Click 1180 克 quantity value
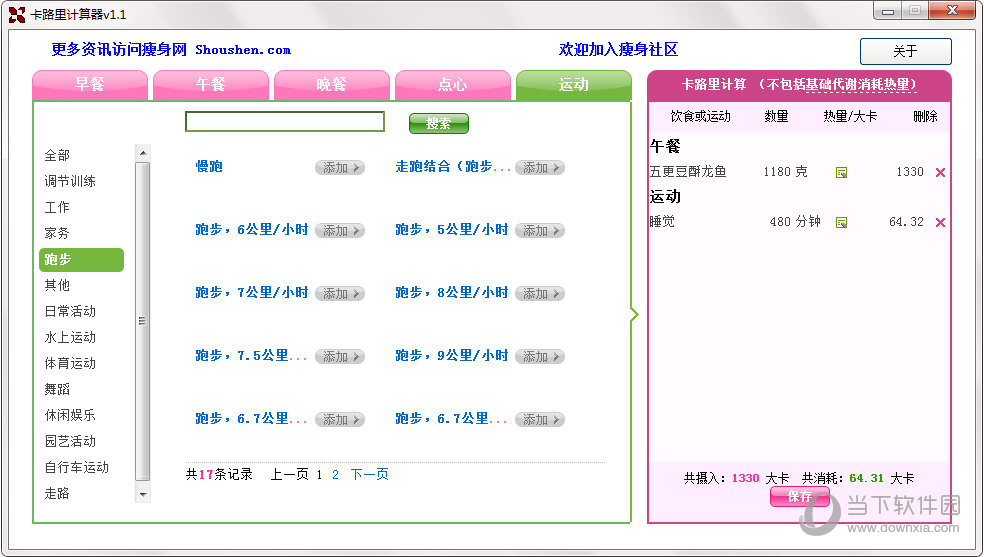984x557 pixels. tap(785, 172)
